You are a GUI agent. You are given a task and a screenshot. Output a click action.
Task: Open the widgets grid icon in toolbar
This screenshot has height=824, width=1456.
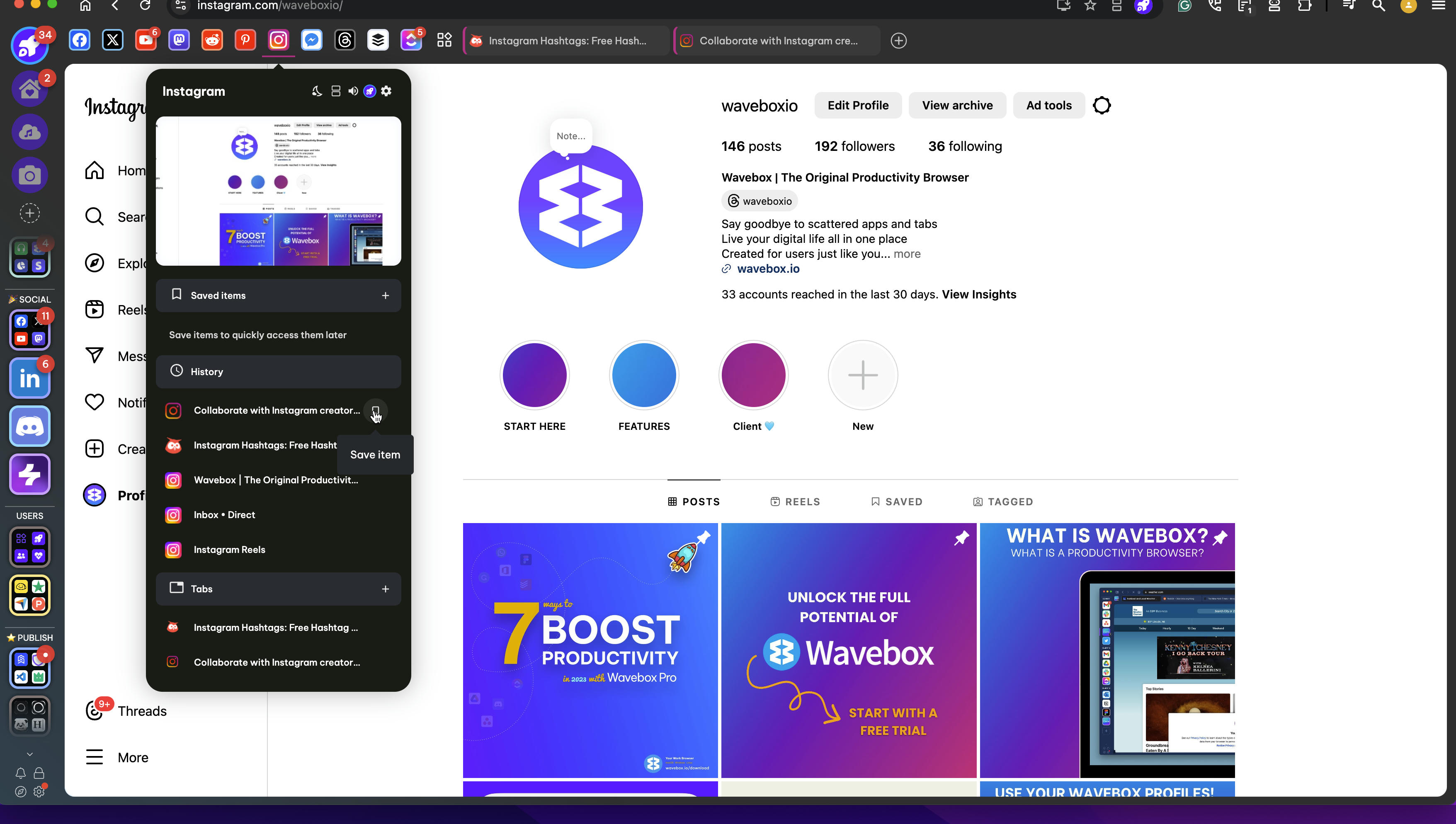pos(444,40)
